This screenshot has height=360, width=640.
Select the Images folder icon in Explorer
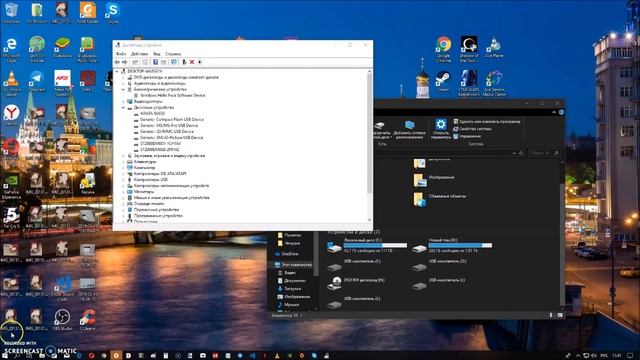coord(420,180)
